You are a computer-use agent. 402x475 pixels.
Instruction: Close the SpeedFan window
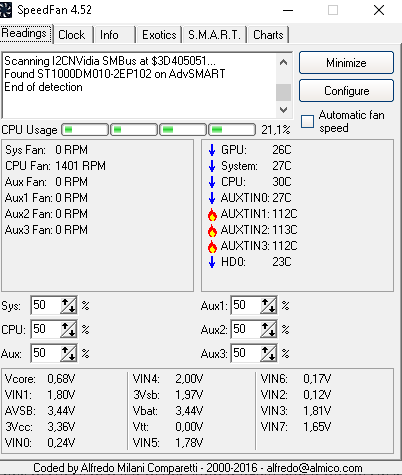[379, 10]
